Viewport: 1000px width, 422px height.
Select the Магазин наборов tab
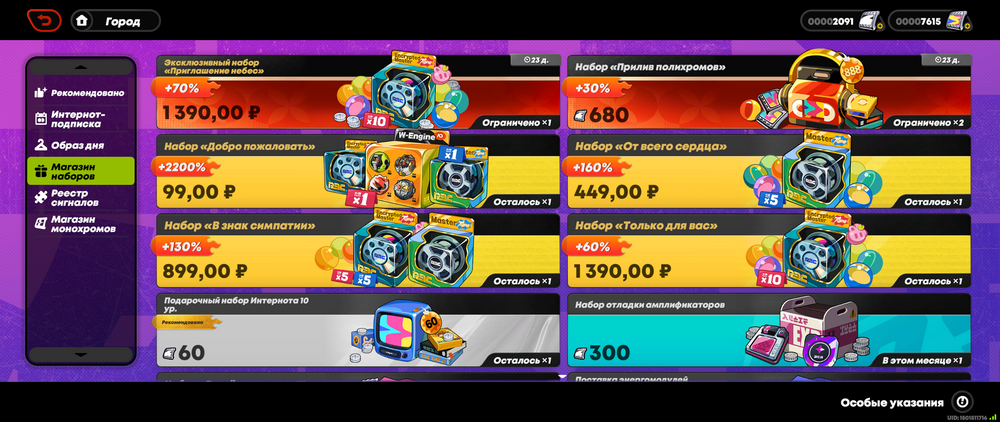point(80,171)
